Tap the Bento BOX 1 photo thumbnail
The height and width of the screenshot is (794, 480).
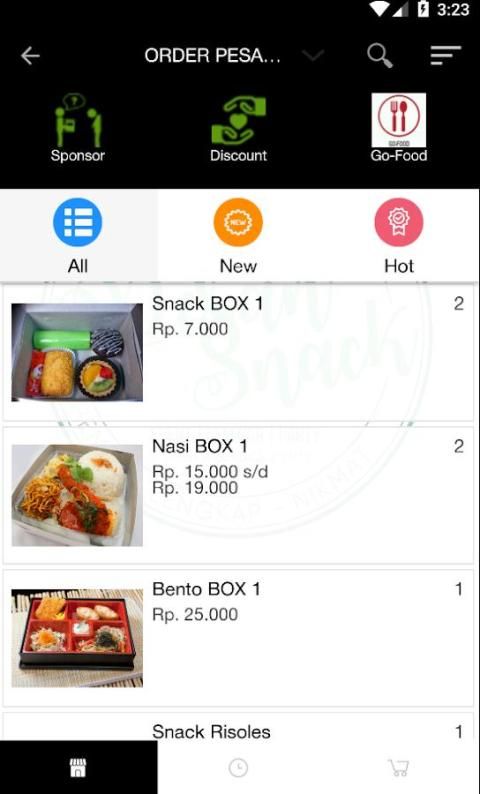[x=77, y=638]
